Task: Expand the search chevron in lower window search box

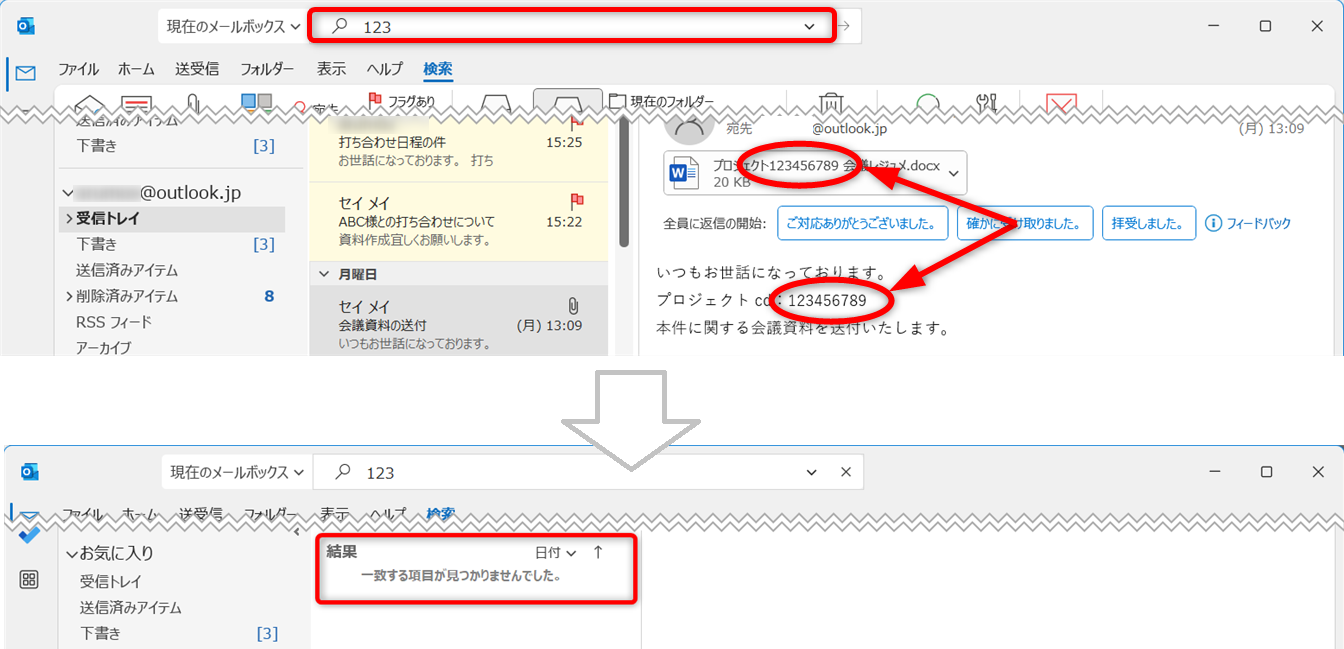Action: [x=811, y=472]
